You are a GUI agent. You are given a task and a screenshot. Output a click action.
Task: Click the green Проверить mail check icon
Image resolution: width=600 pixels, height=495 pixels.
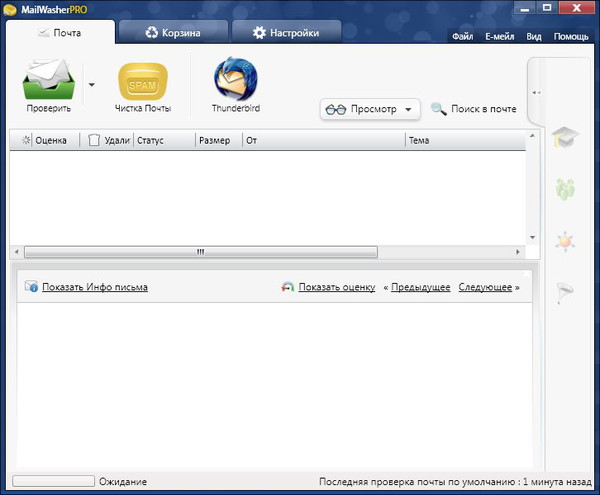49,80
